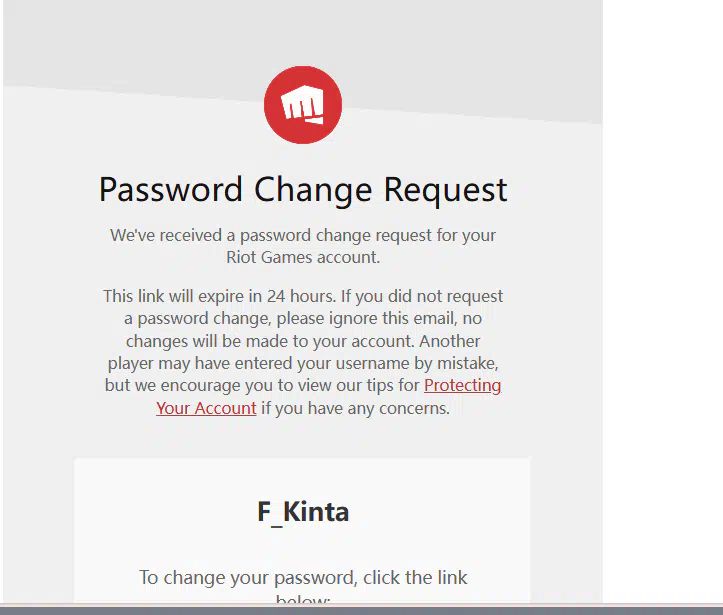The height and width of the screenshot is (615, 723).
Task: Click the "Riot Games account." text line
Action: coord(303,258)
